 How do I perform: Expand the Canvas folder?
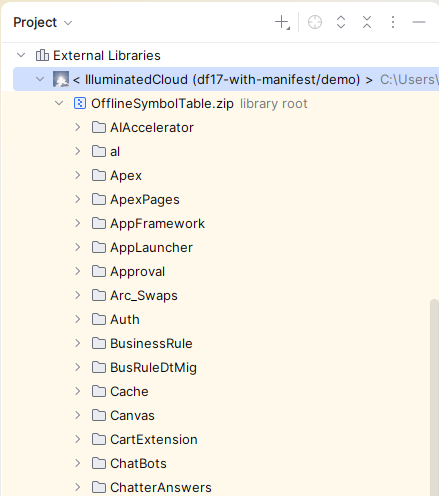(x=78, y=415)
